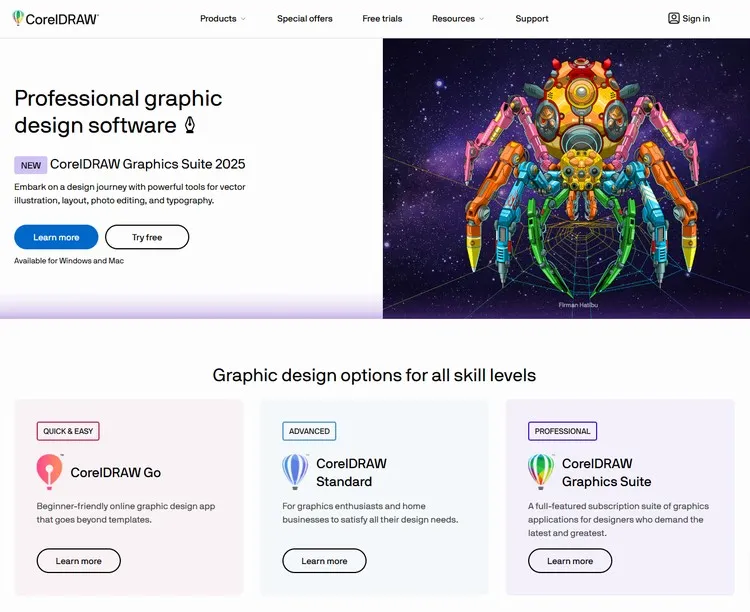Click the CorelDRAW Go title

pos(116,472)
